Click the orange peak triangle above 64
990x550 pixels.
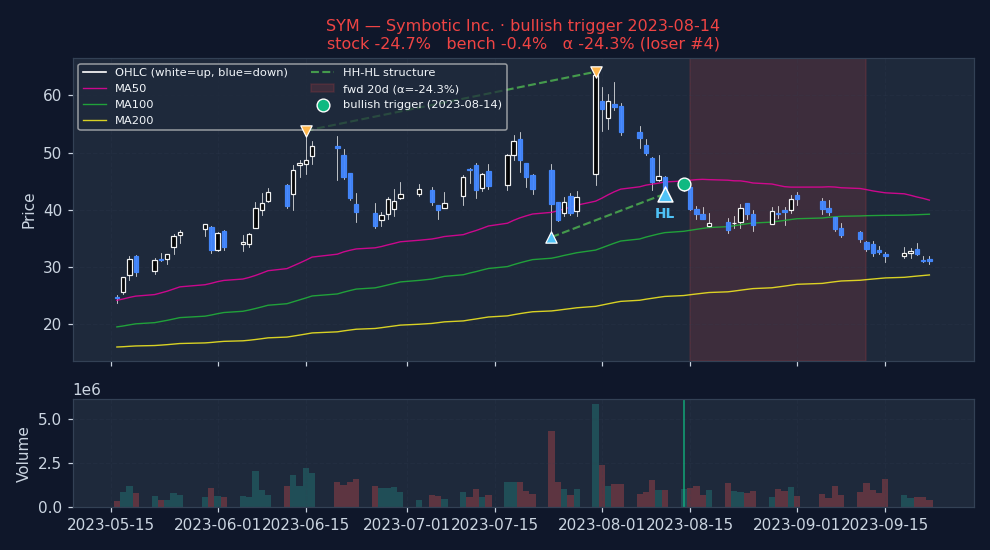pos(596,72)
